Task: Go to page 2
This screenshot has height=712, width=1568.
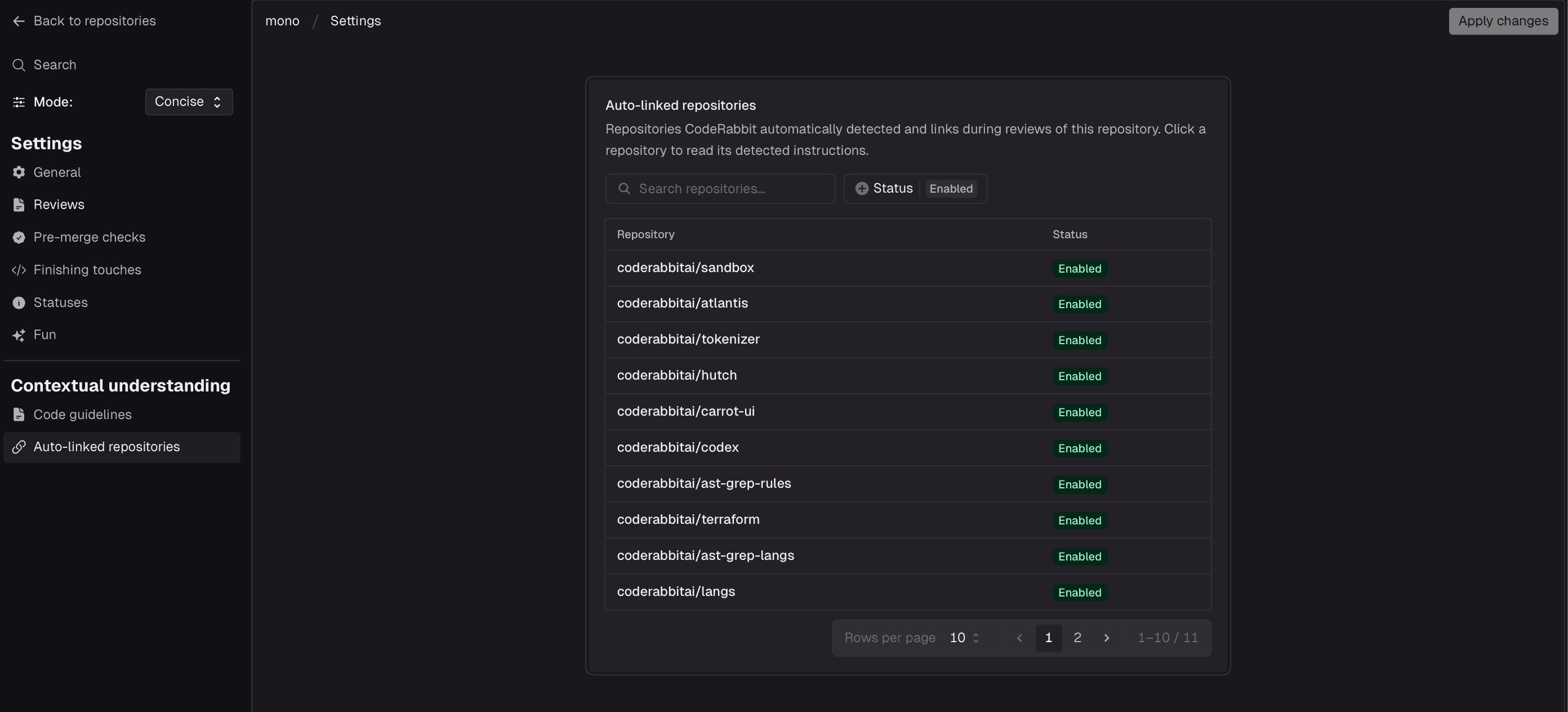Action: (x=1077, y=638)
